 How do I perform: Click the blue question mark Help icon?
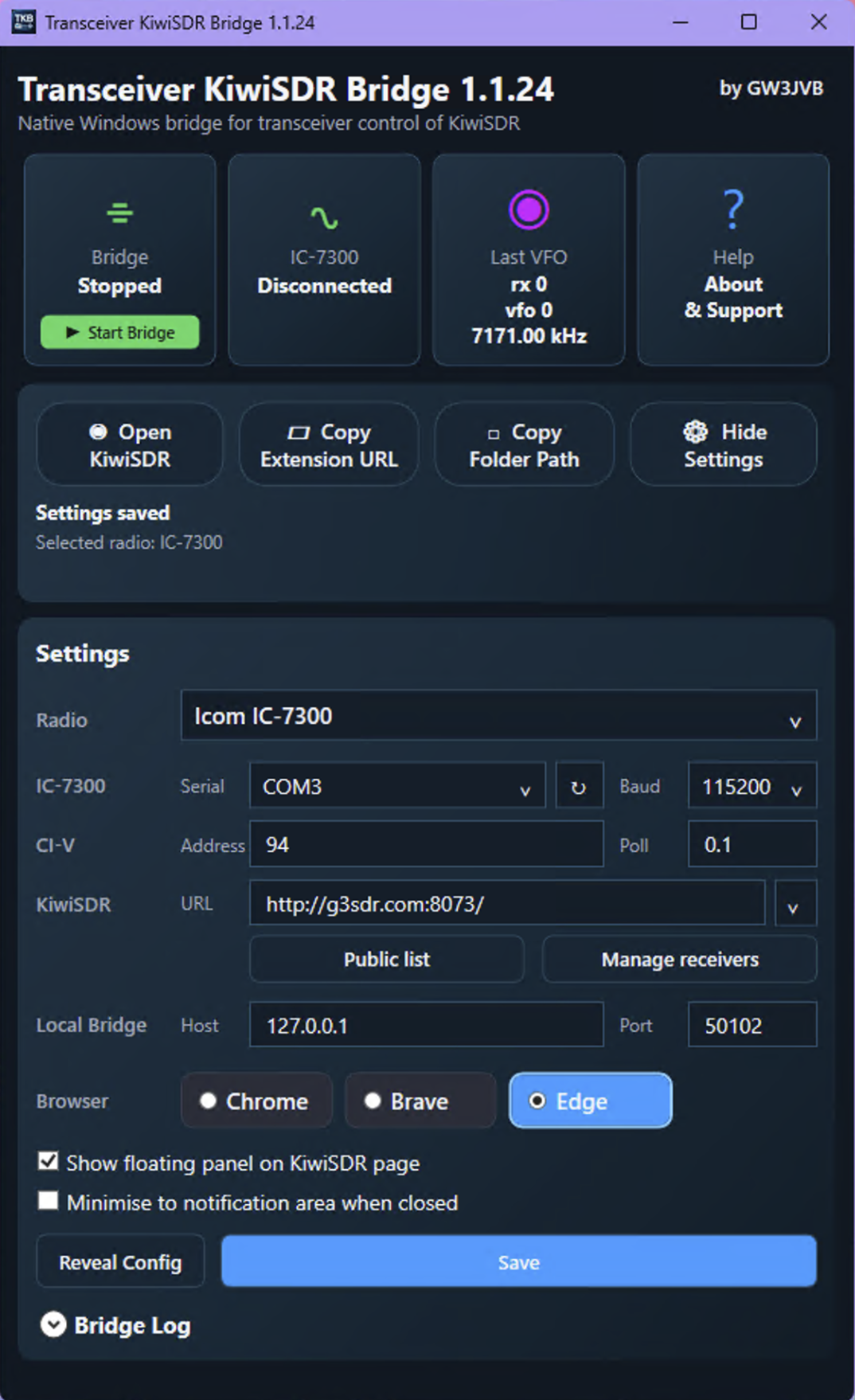[733, 209]
